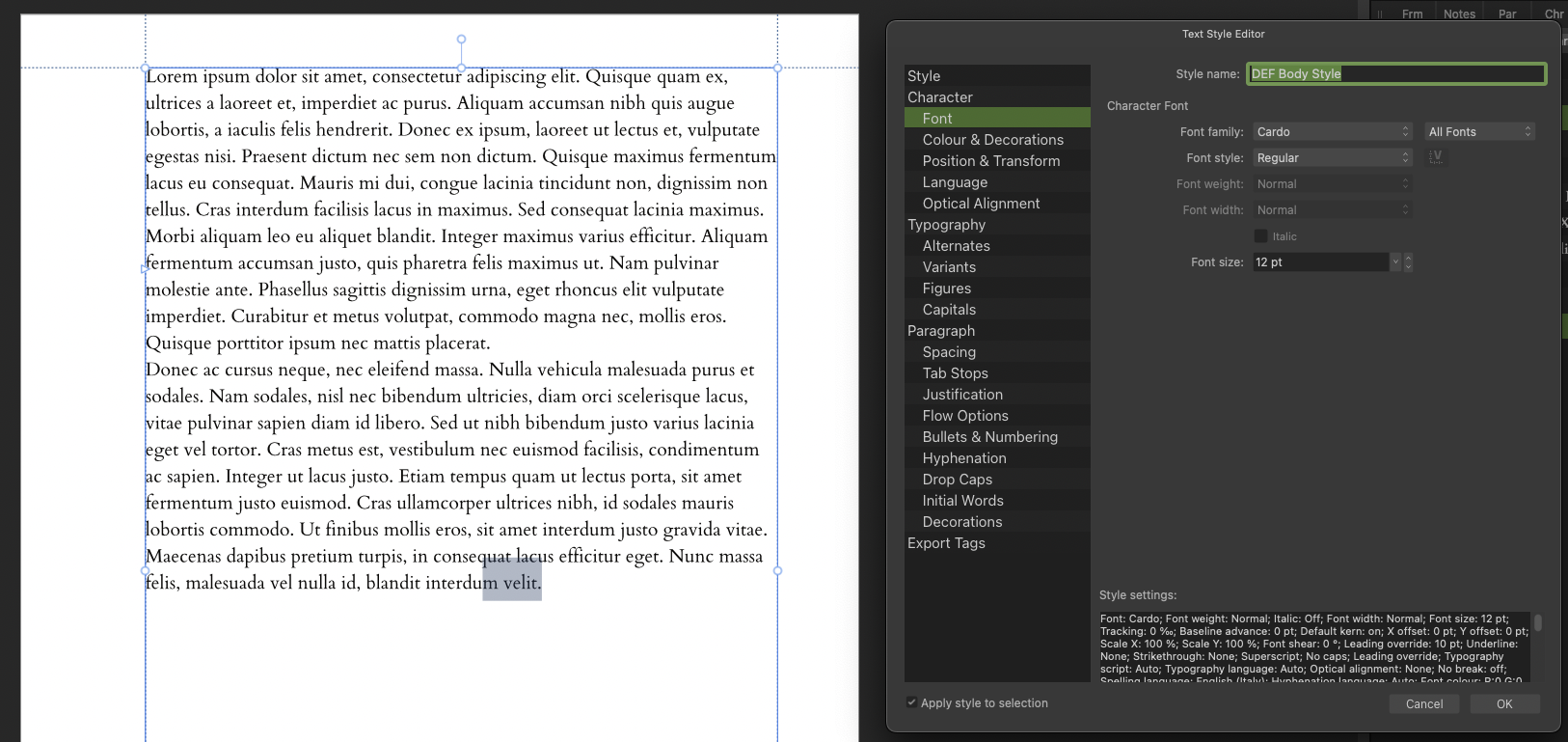
Task: Click the text frame rotation handle above the frame
Action: coord(461,40)
